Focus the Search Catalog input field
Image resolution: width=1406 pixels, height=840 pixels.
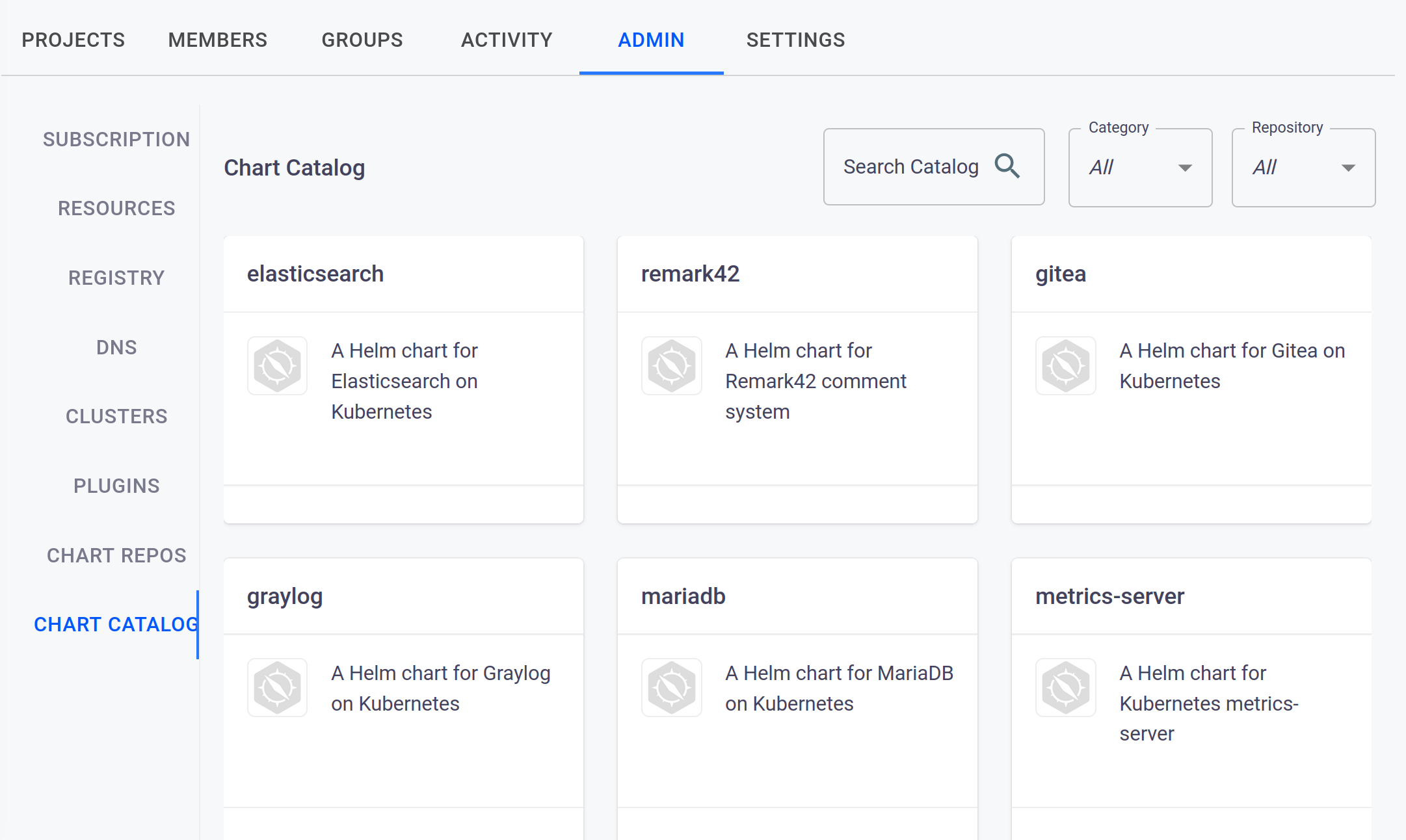[x=934, y=167]
